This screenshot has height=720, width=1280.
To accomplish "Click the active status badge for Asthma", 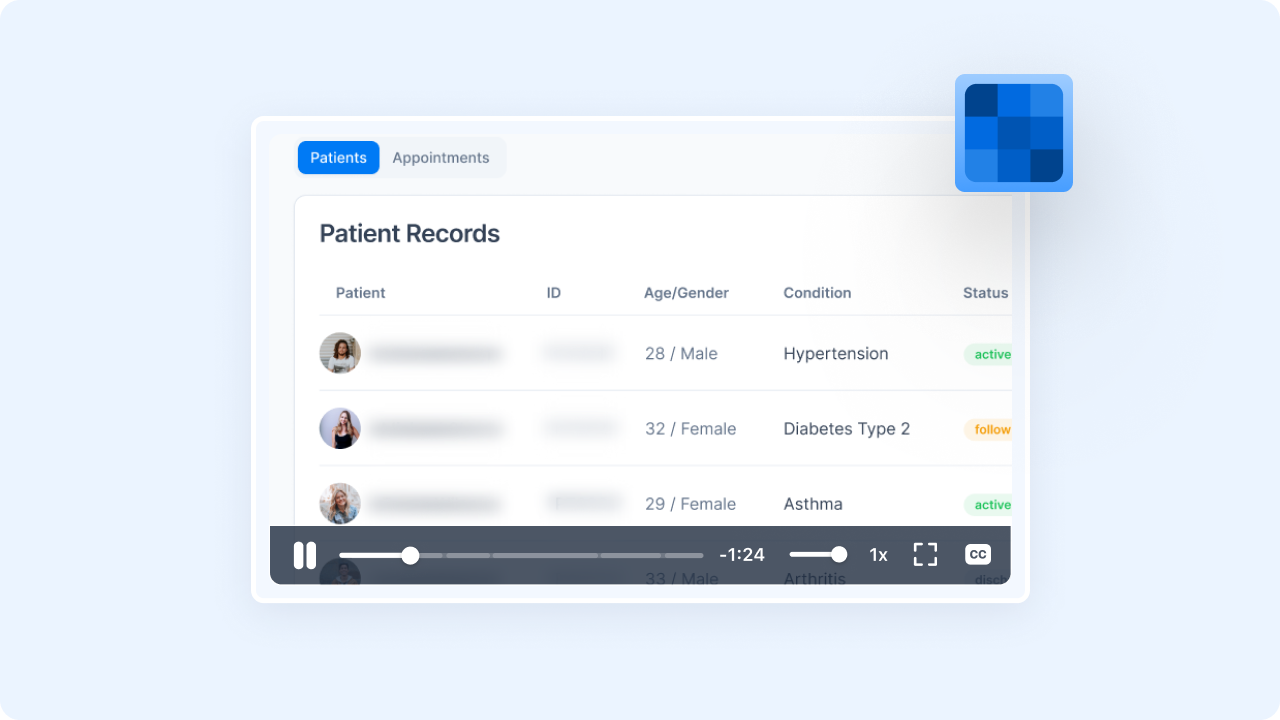I will point(990,504).
